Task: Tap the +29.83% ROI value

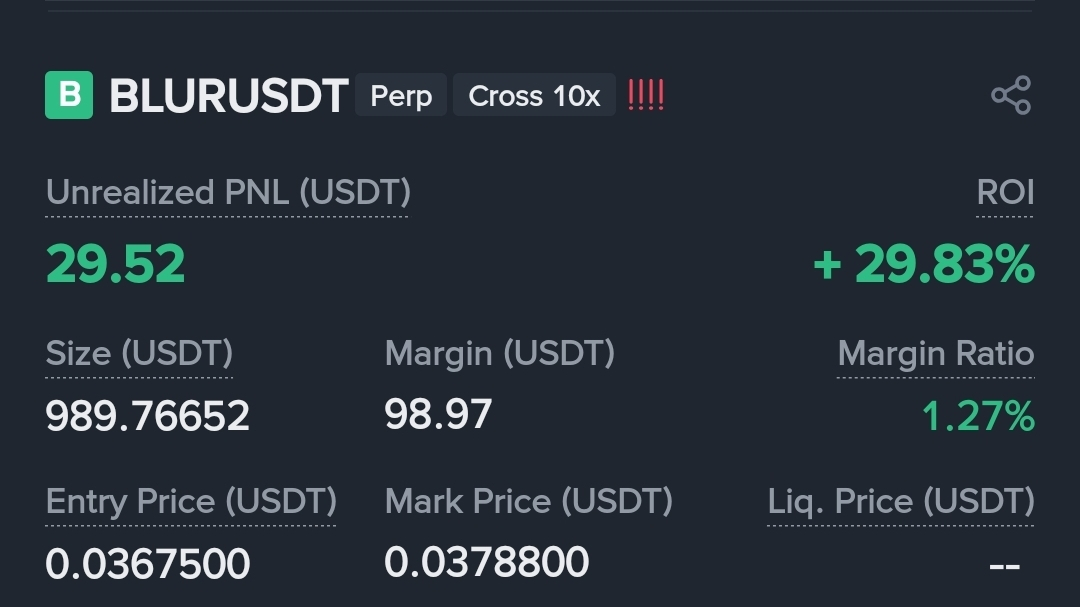Action: [924, 264]
